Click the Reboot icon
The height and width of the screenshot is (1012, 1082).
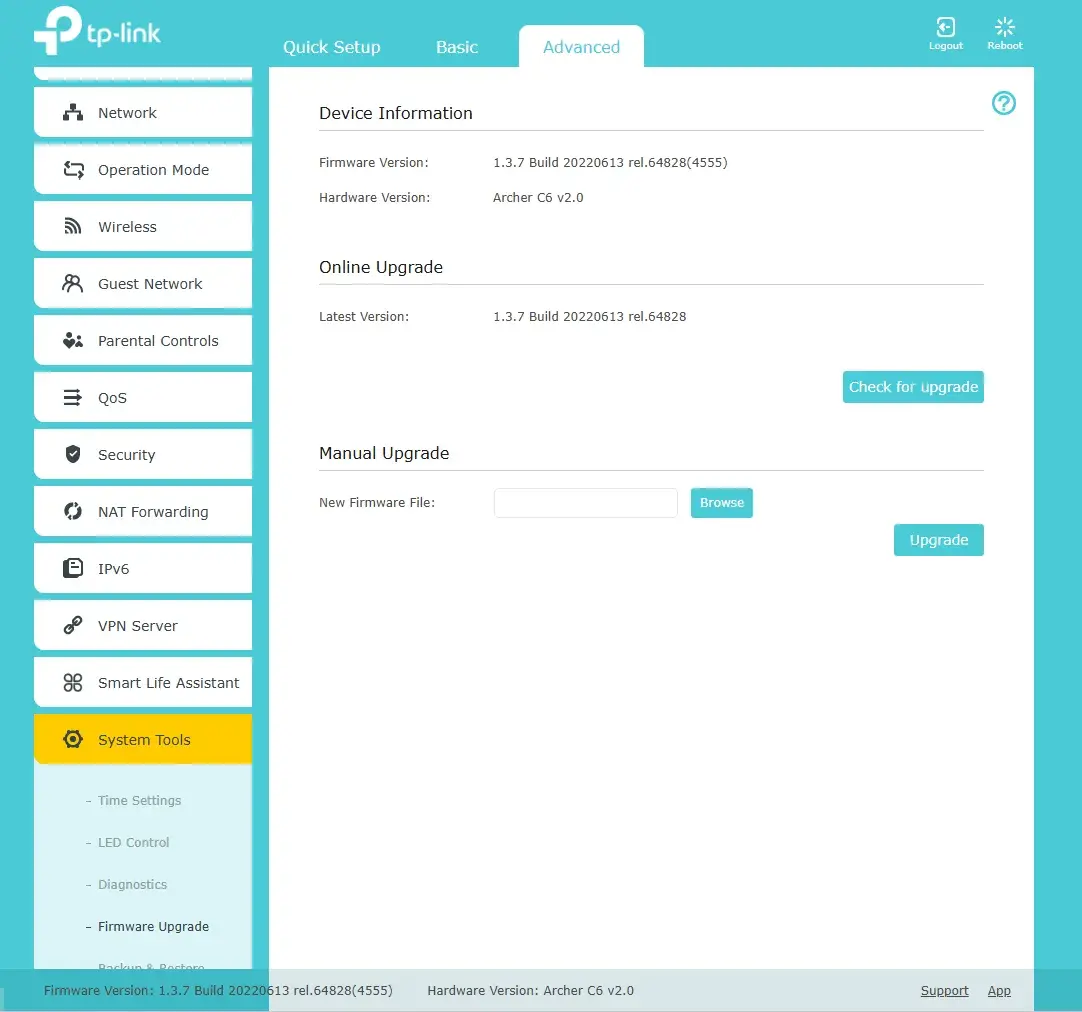(x=1005, y=27)
